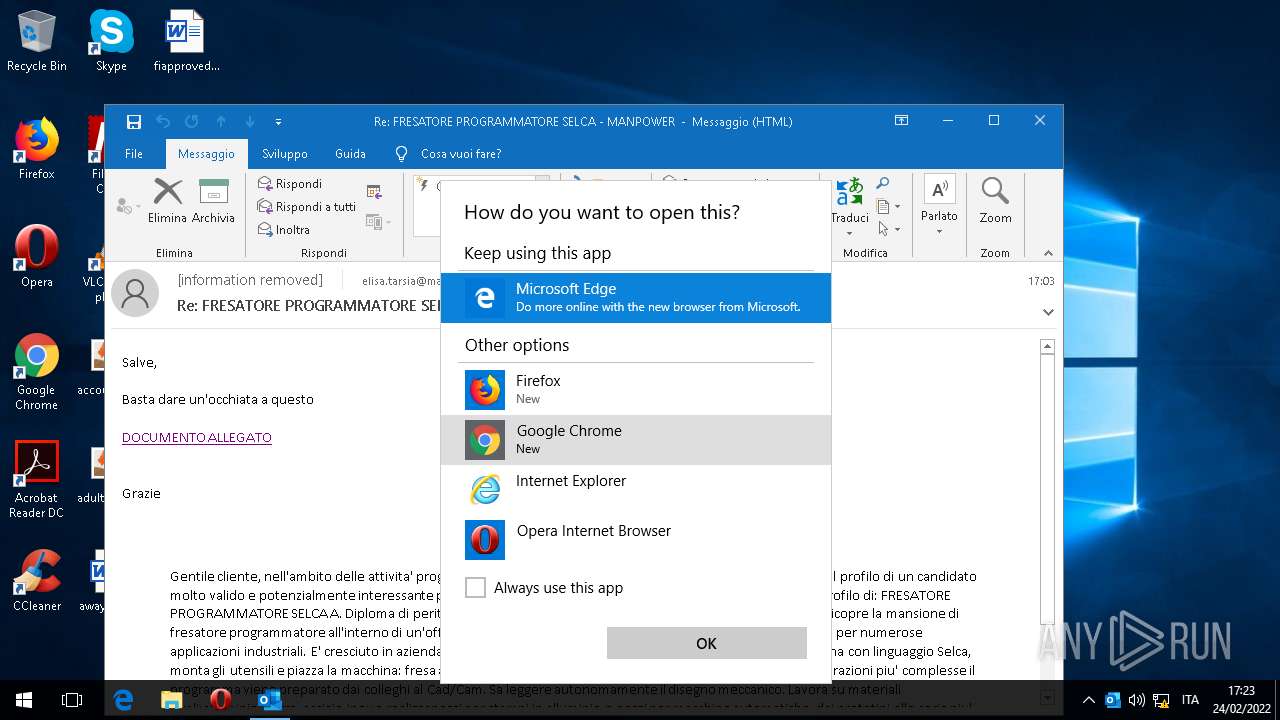Click Next item down arrow in quick access toolbar
The image size is (1280, 720).
[x=249, y=121]
